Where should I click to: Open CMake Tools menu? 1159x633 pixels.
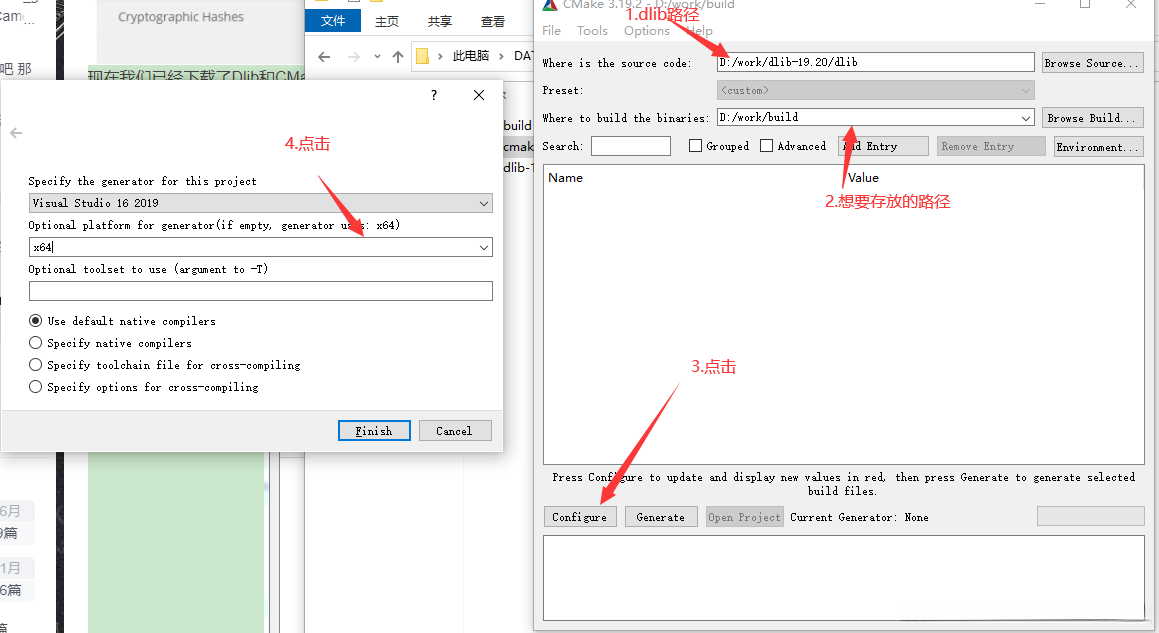(592, 30)
